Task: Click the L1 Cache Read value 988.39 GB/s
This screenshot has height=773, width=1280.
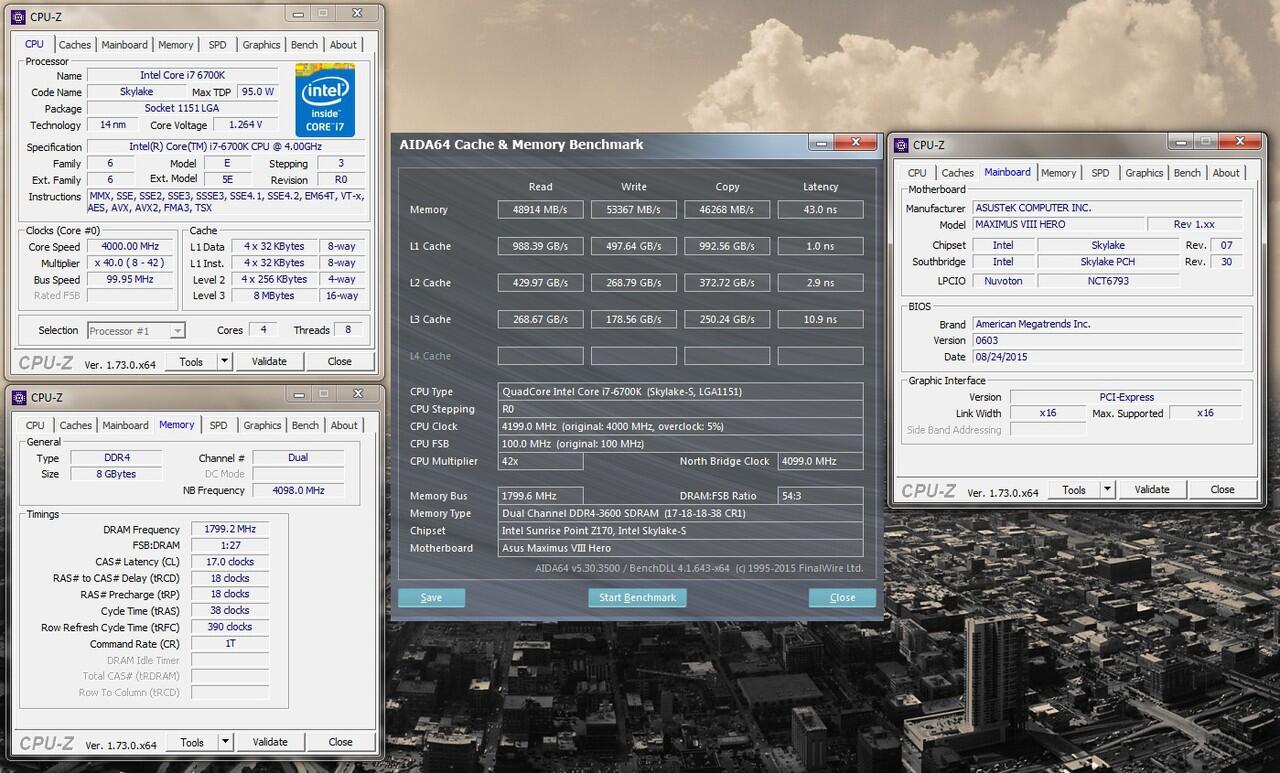Action: click(540, 246)
